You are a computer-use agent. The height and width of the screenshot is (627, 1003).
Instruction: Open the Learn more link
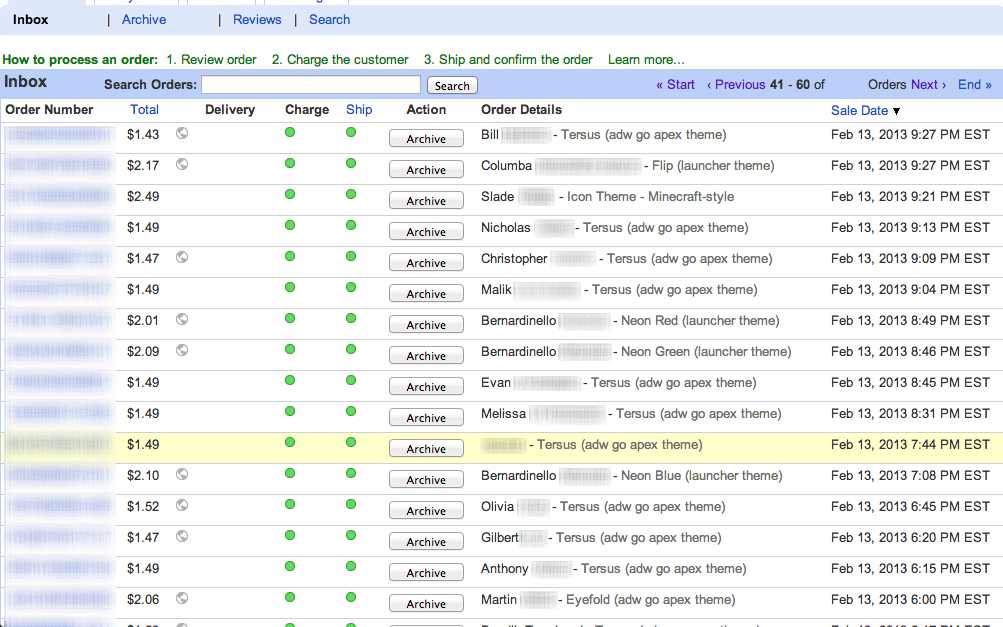coord(646,60)
